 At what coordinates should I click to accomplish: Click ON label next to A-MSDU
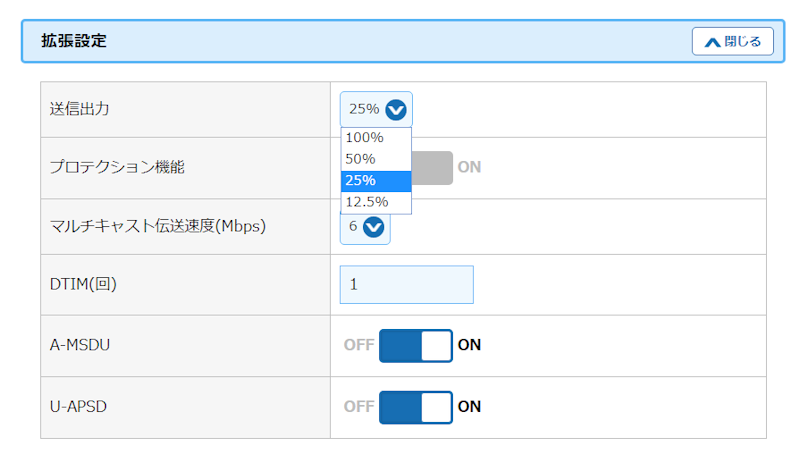click(469, 346)
